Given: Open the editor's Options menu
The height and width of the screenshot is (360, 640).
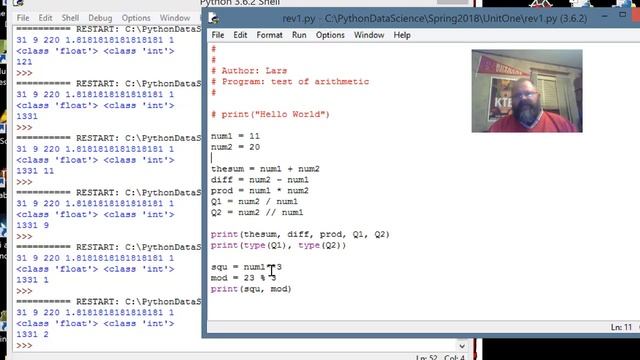Looking at the screenshot, I should (330, 35).
